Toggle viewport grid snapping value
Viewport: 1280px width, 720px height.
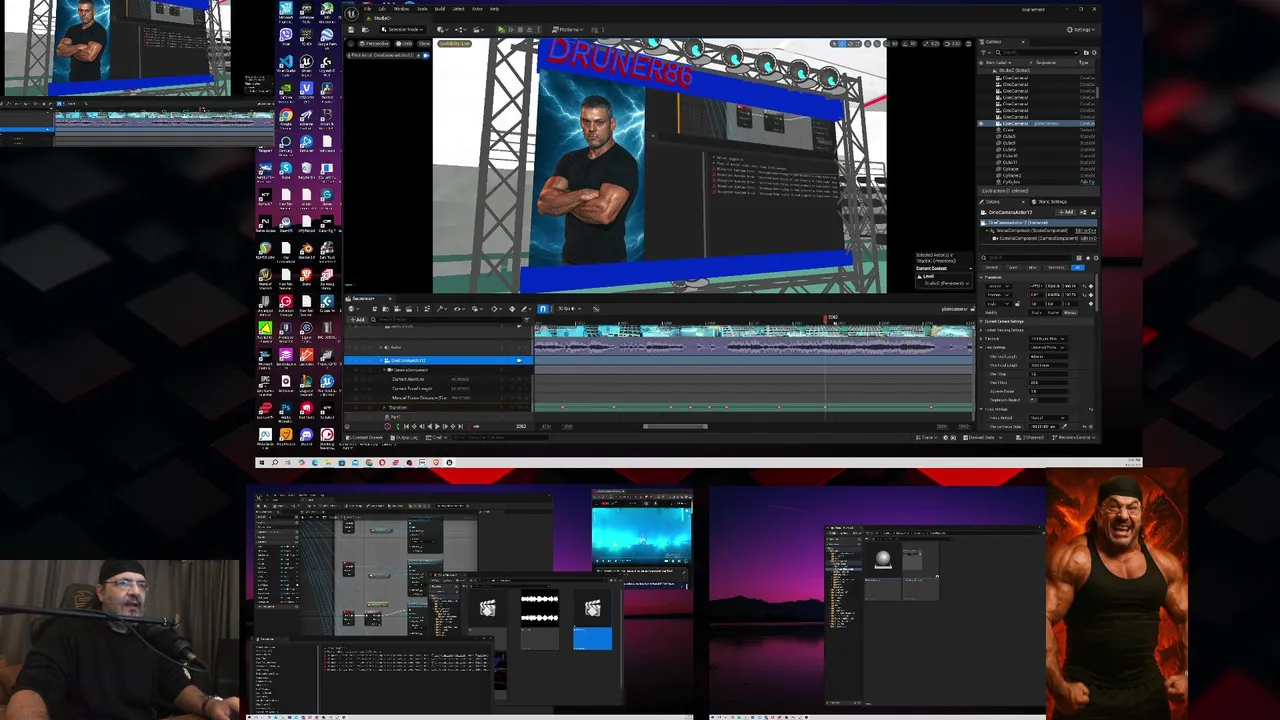[891, 43]
